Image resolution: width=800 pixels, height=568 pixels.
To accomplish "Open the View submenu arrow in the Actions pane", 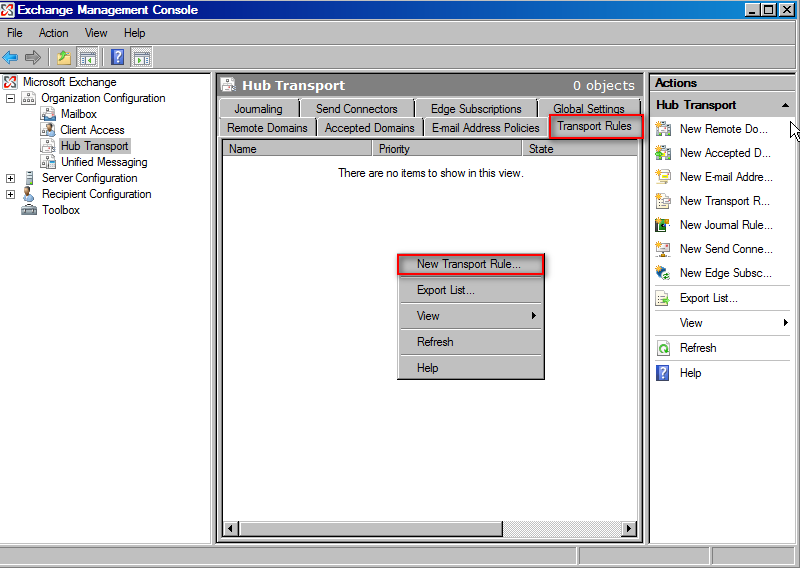I will [x=786, y=323].
